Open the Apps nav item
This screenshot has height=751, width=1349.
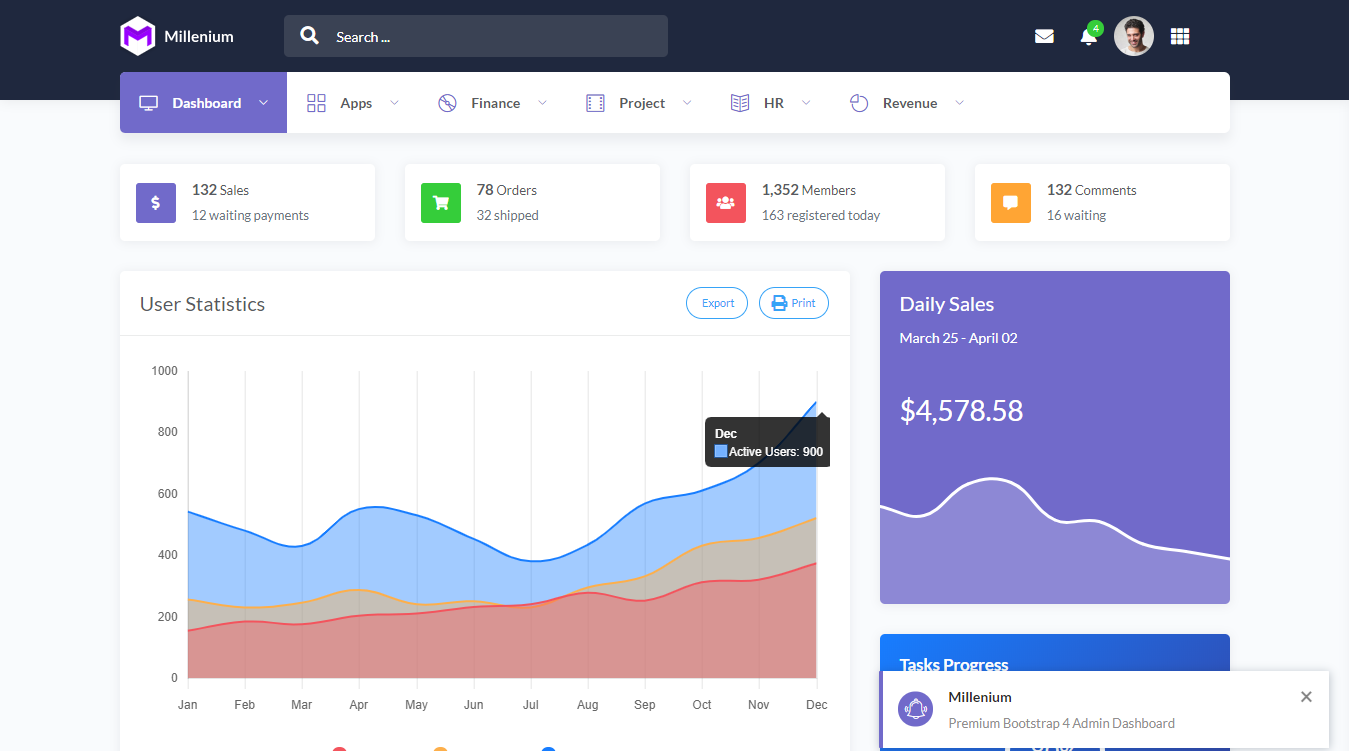[353, 103]
